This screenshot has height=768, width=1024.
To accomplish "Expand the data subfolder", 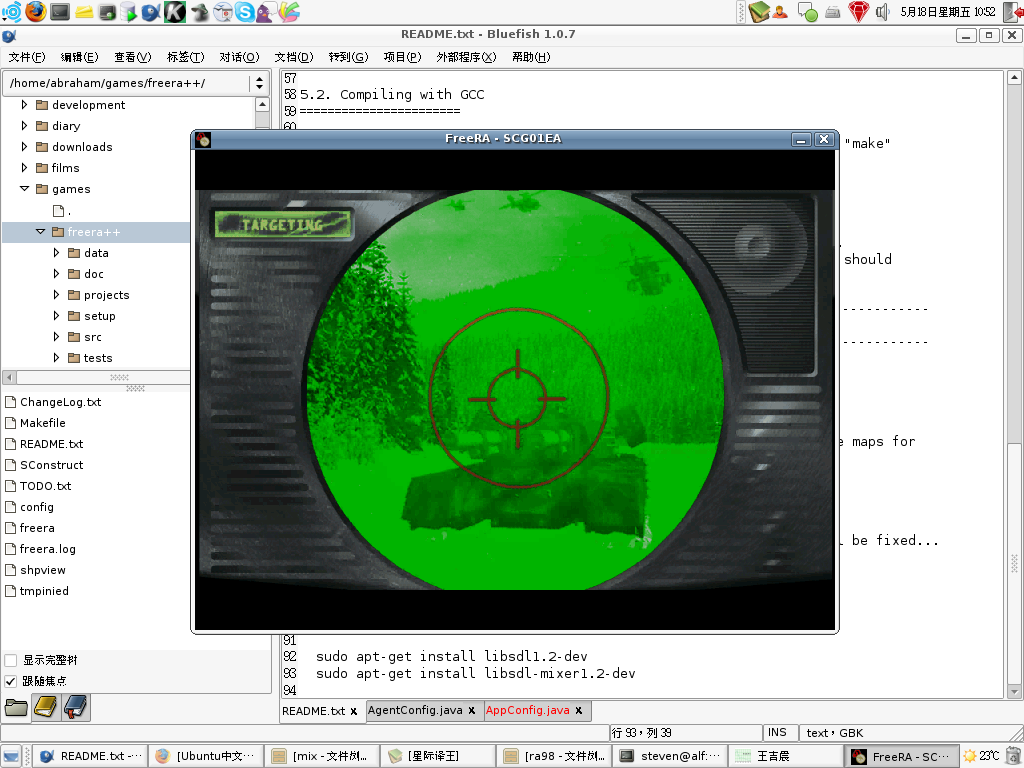I will 56,252.
